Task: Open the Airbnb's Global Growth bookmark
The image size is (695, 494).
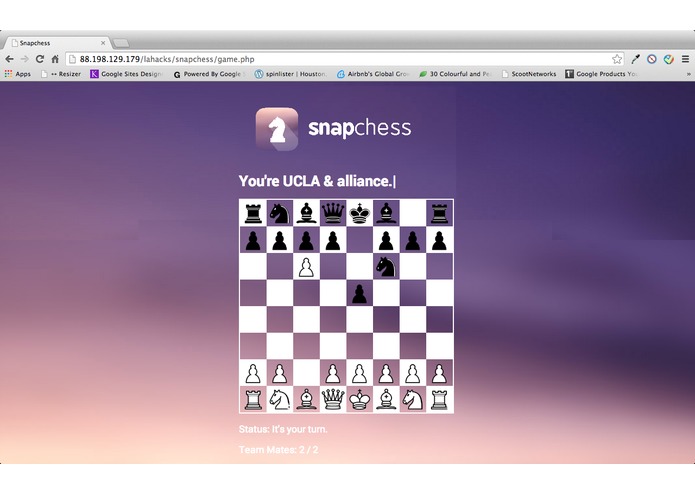Action: pos(373,74)
